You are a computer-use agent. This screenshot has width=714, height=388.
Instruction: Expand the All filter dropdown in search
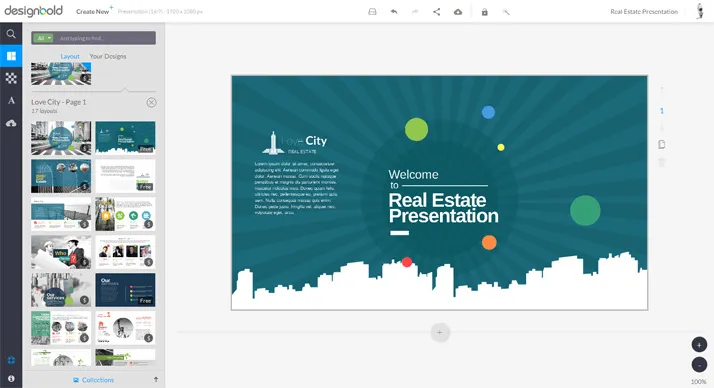click(x=43, y=38)
